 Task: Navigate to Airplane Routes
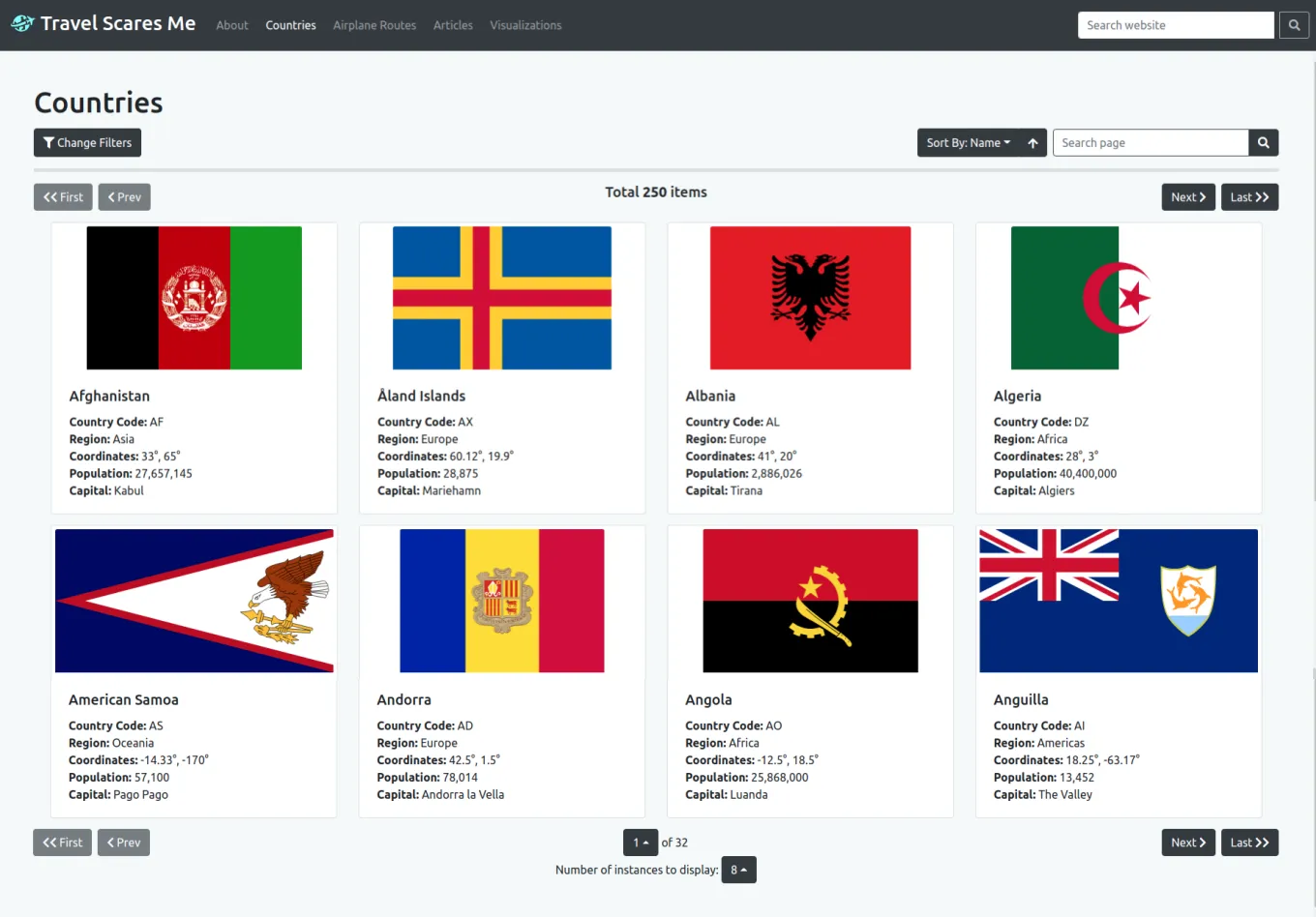(374, 25)
